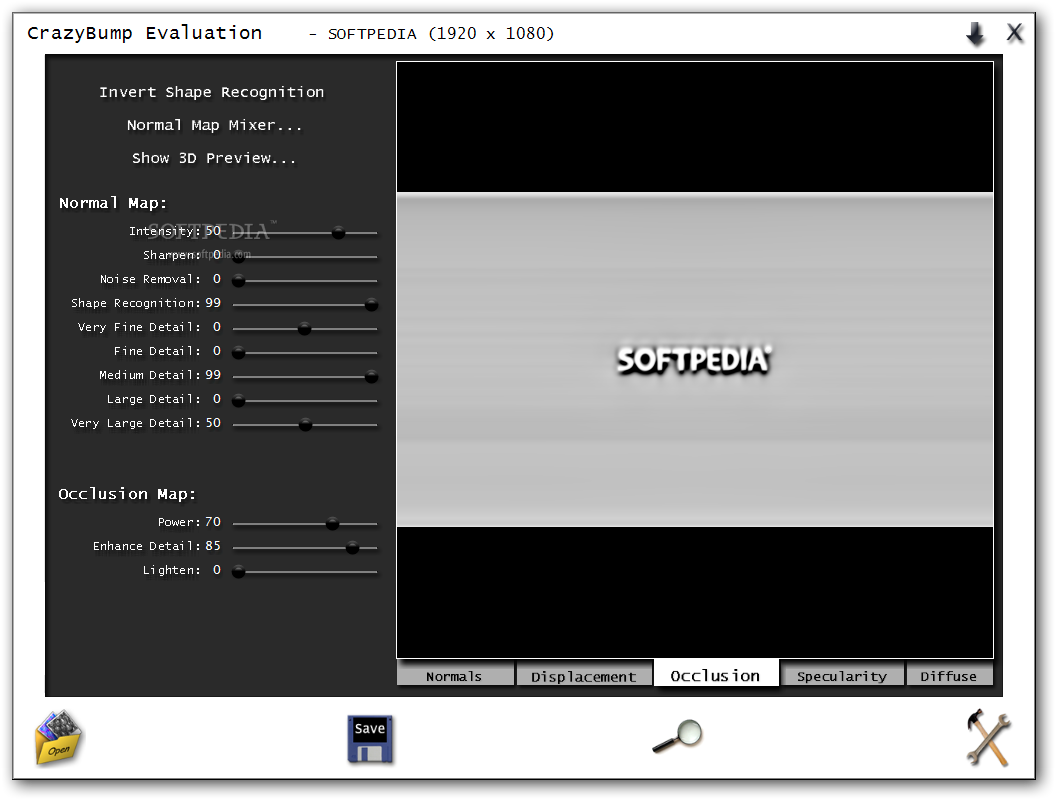Select the Occlusion tab

pyautogui.click(x=716, y=674)
